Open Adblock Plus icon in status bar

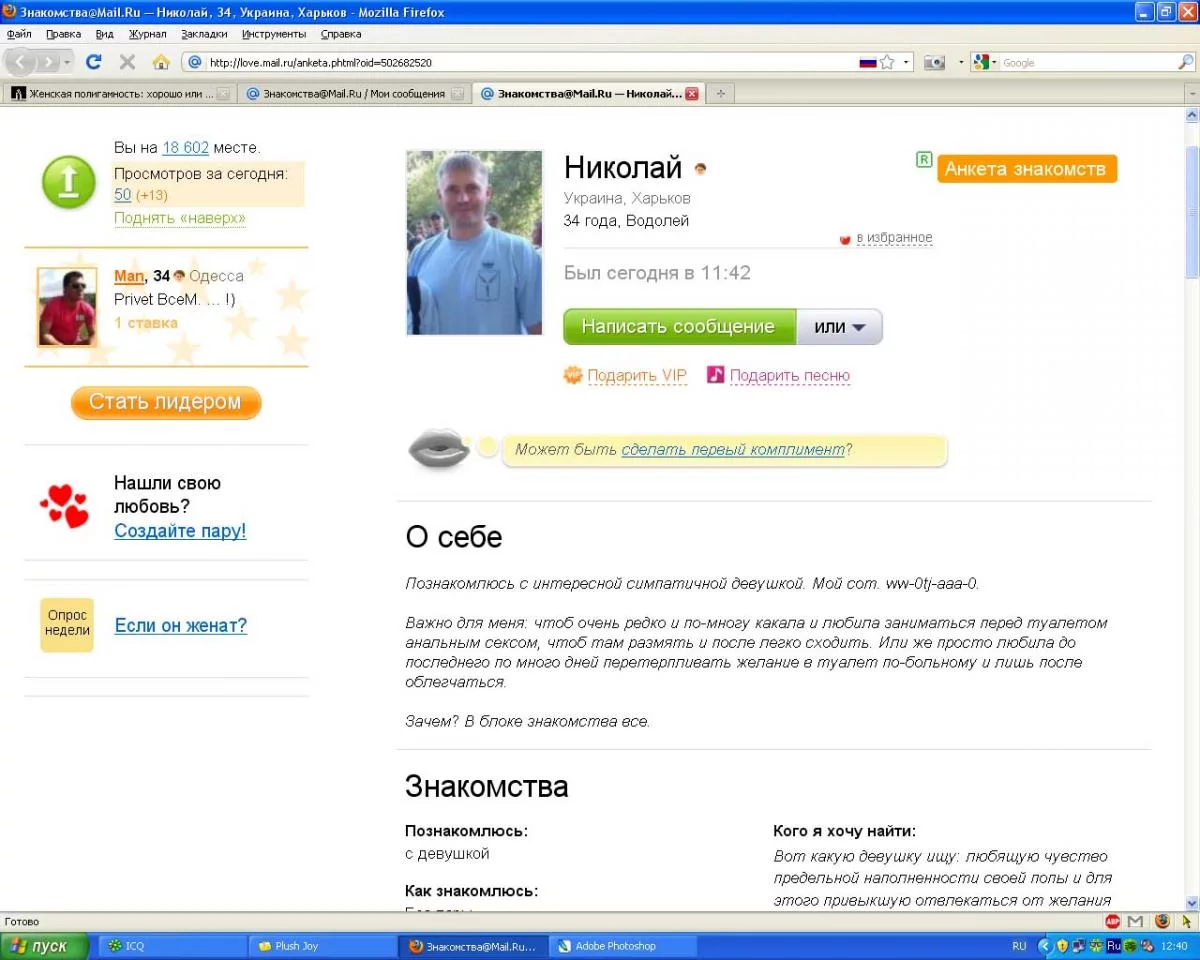tap(1112, 921)
